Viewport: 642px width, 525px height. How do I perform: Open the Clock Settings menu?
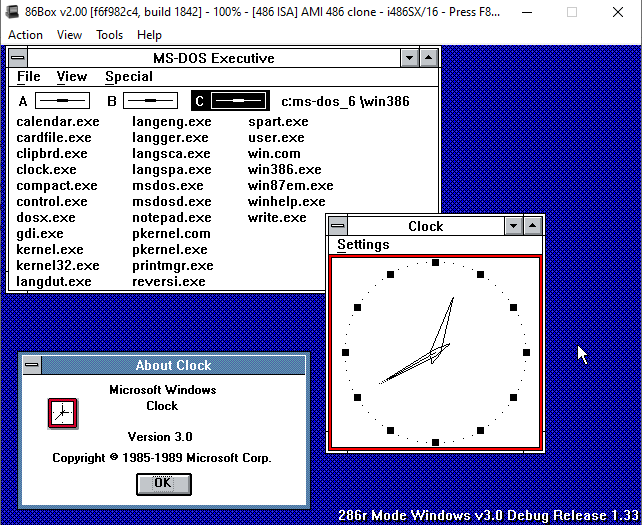pos(363,244)
